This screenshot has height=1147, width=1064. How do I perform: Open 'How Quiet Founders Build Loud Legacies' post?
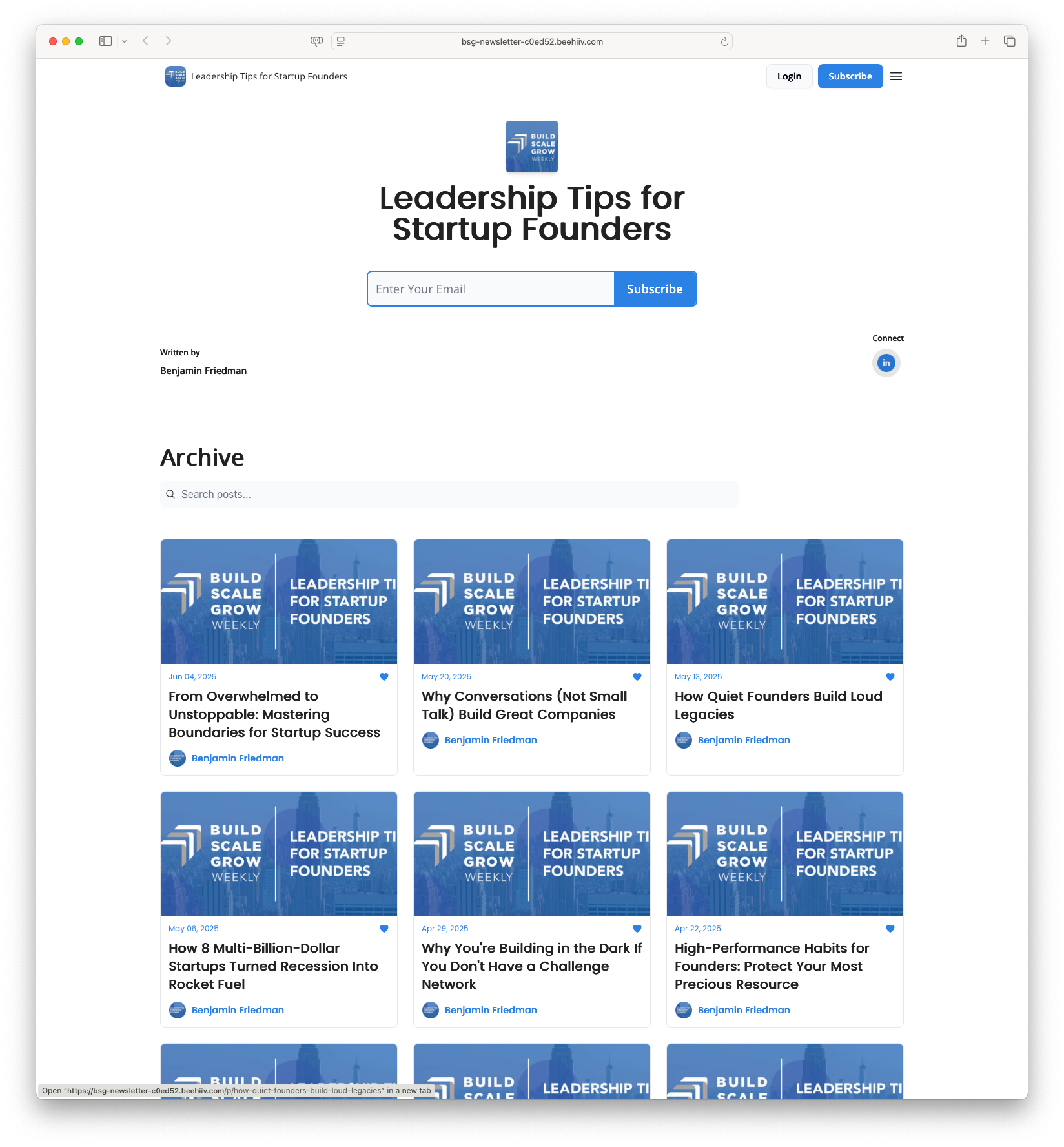[x=778, y=705]
